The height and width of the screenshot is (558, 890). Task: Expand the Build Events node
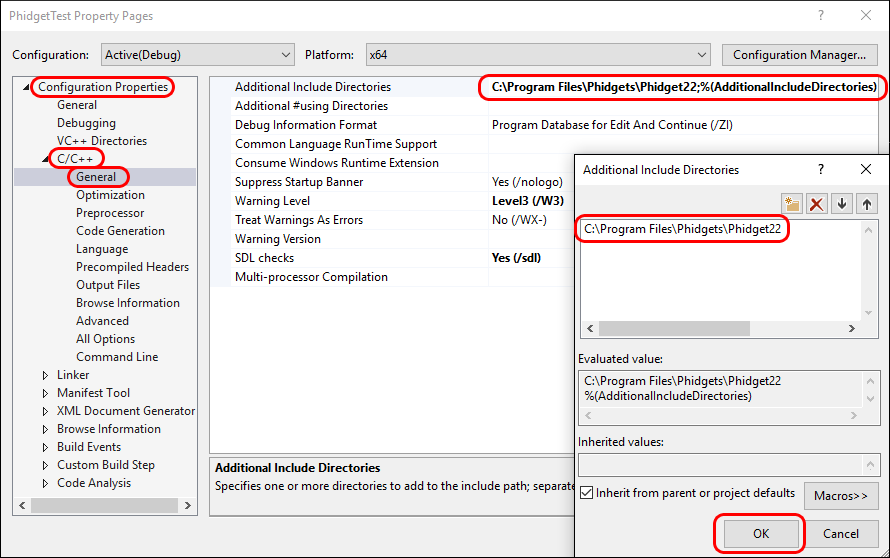45,447
